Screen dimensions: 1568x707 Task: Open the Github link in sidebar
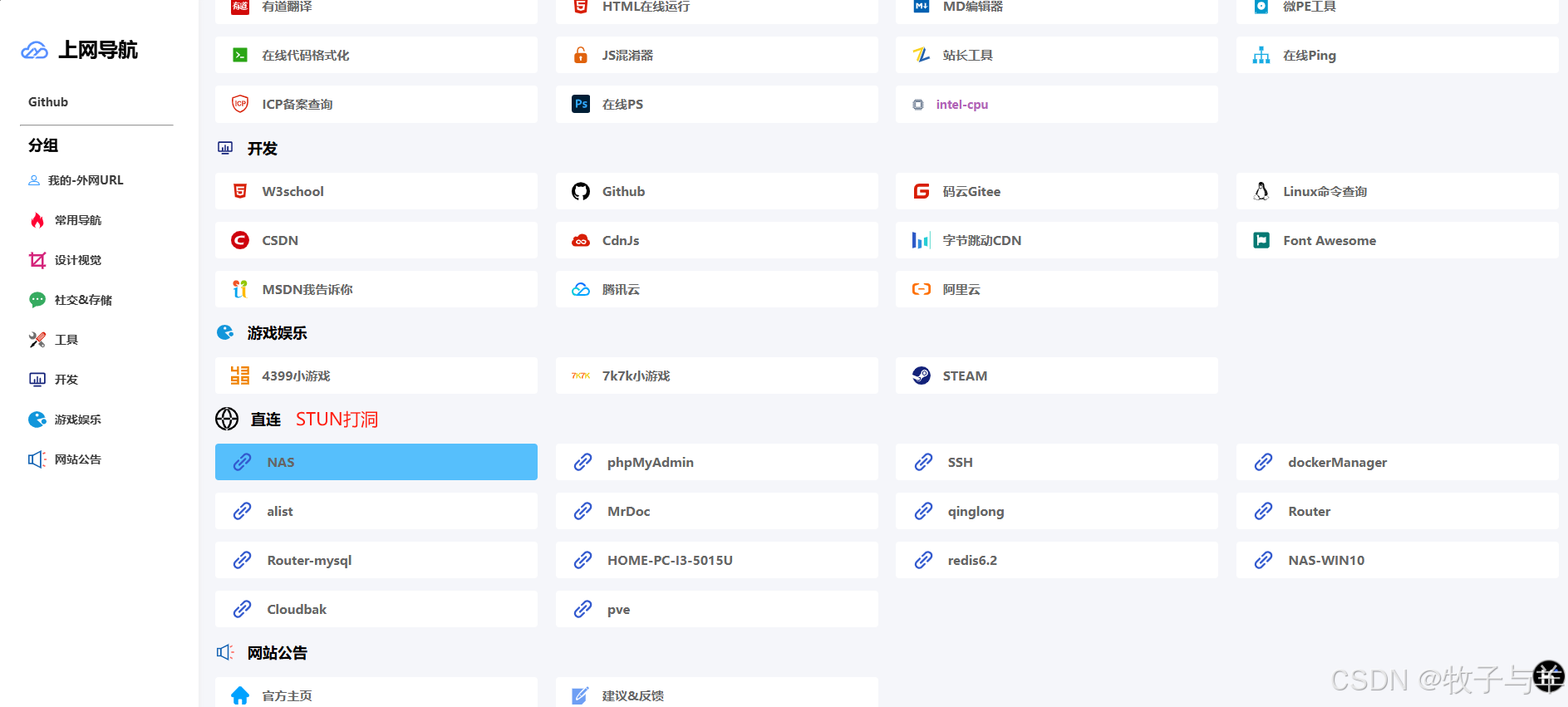point(48,102)
